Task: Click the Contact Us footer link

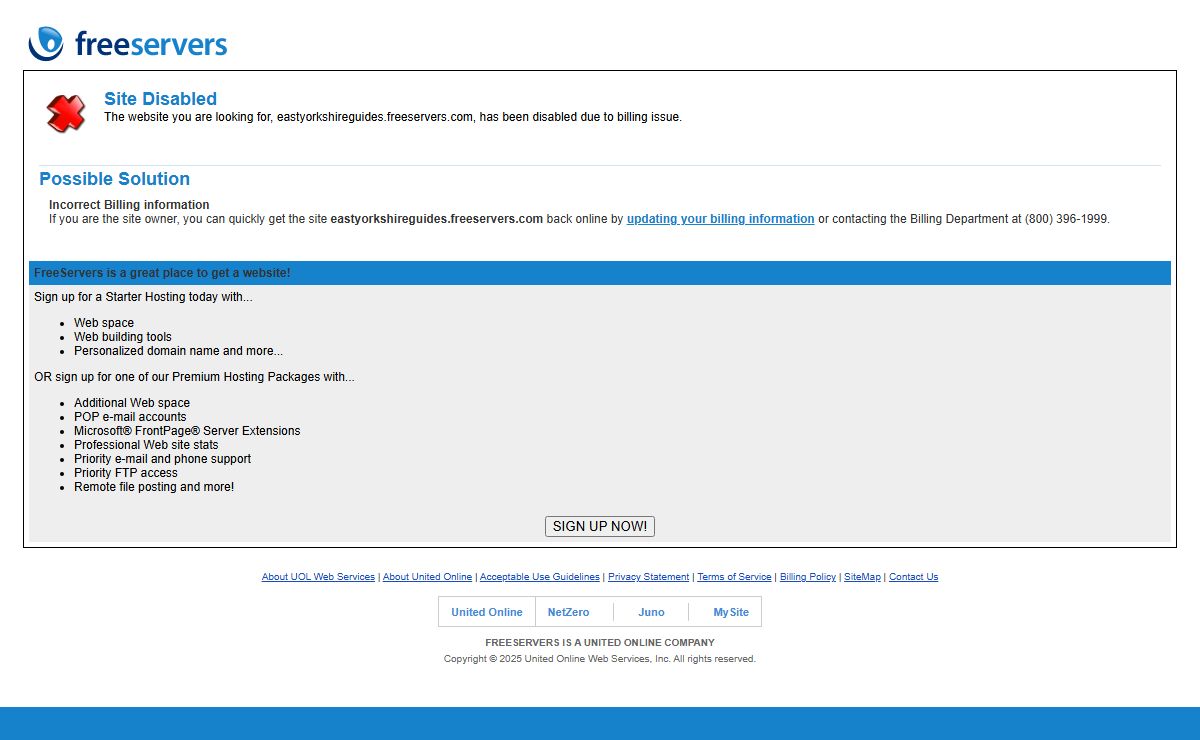Action: 913,577
